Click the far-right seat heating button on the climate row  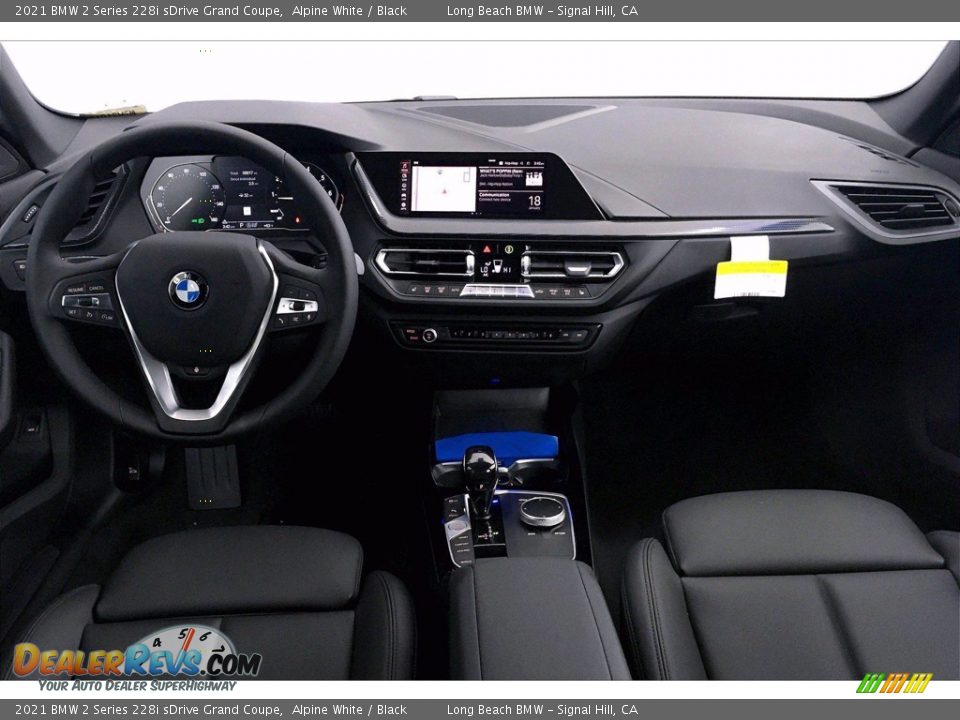point(580,292)
